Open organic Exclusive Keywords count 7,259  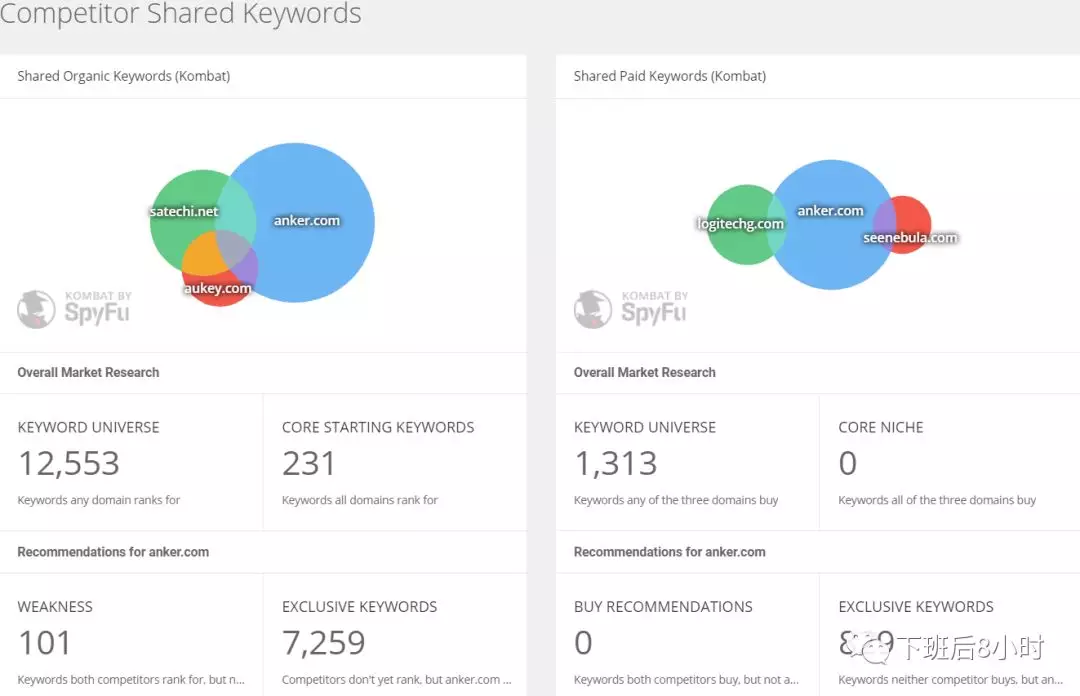(x=323, y=642)
